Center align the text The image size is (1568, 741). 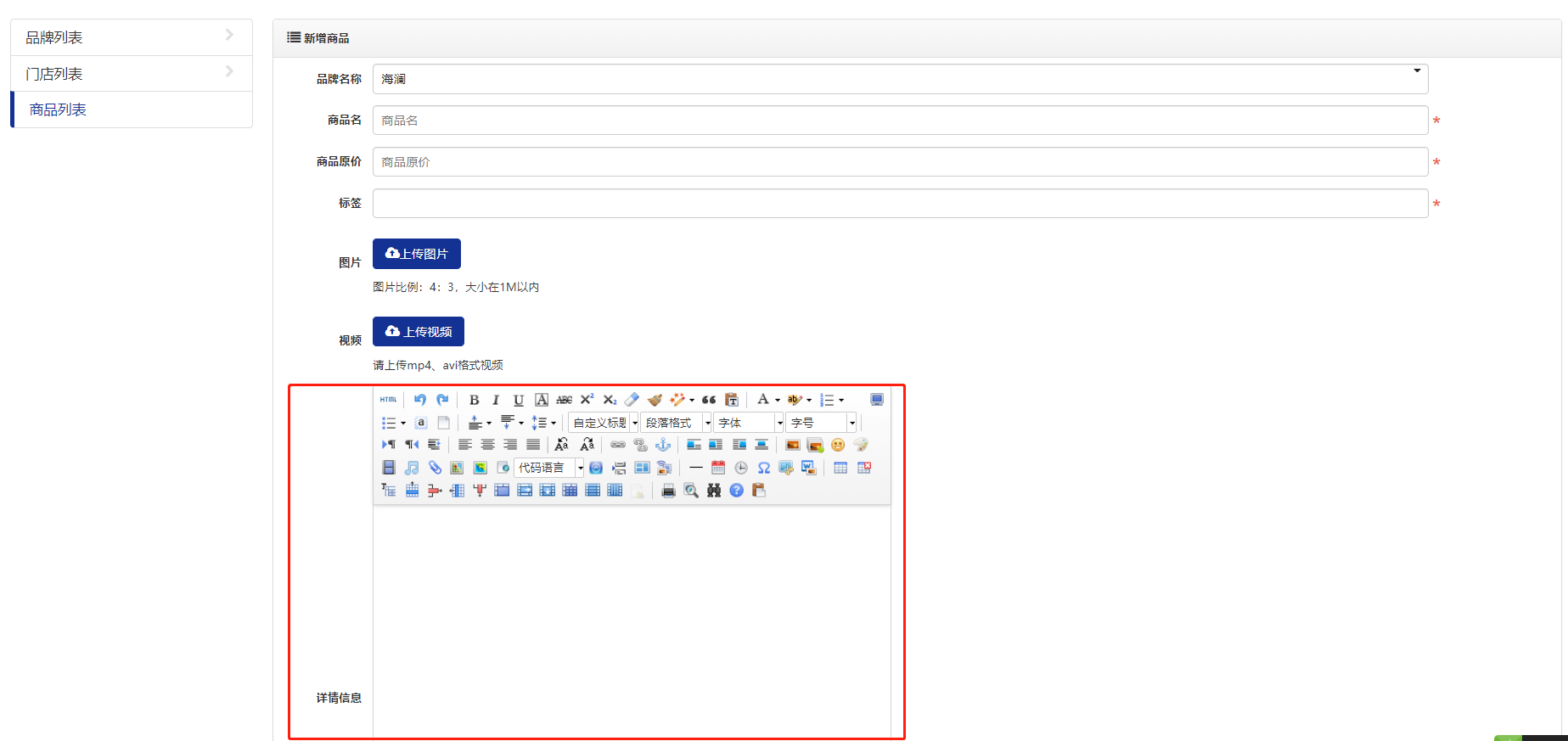point(487,445)
